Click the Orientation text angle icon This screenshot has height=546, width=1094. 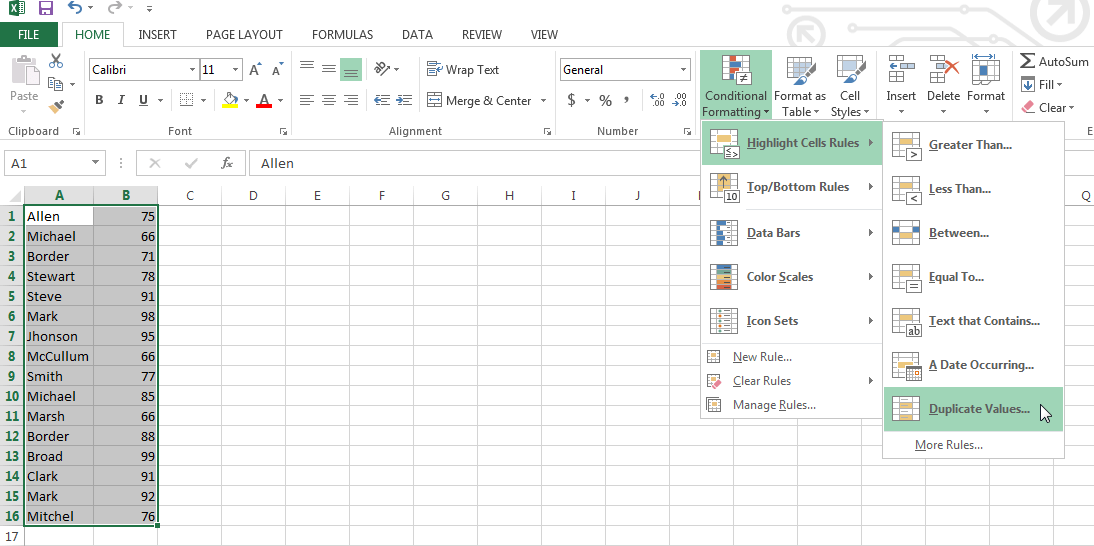(382, 68)
